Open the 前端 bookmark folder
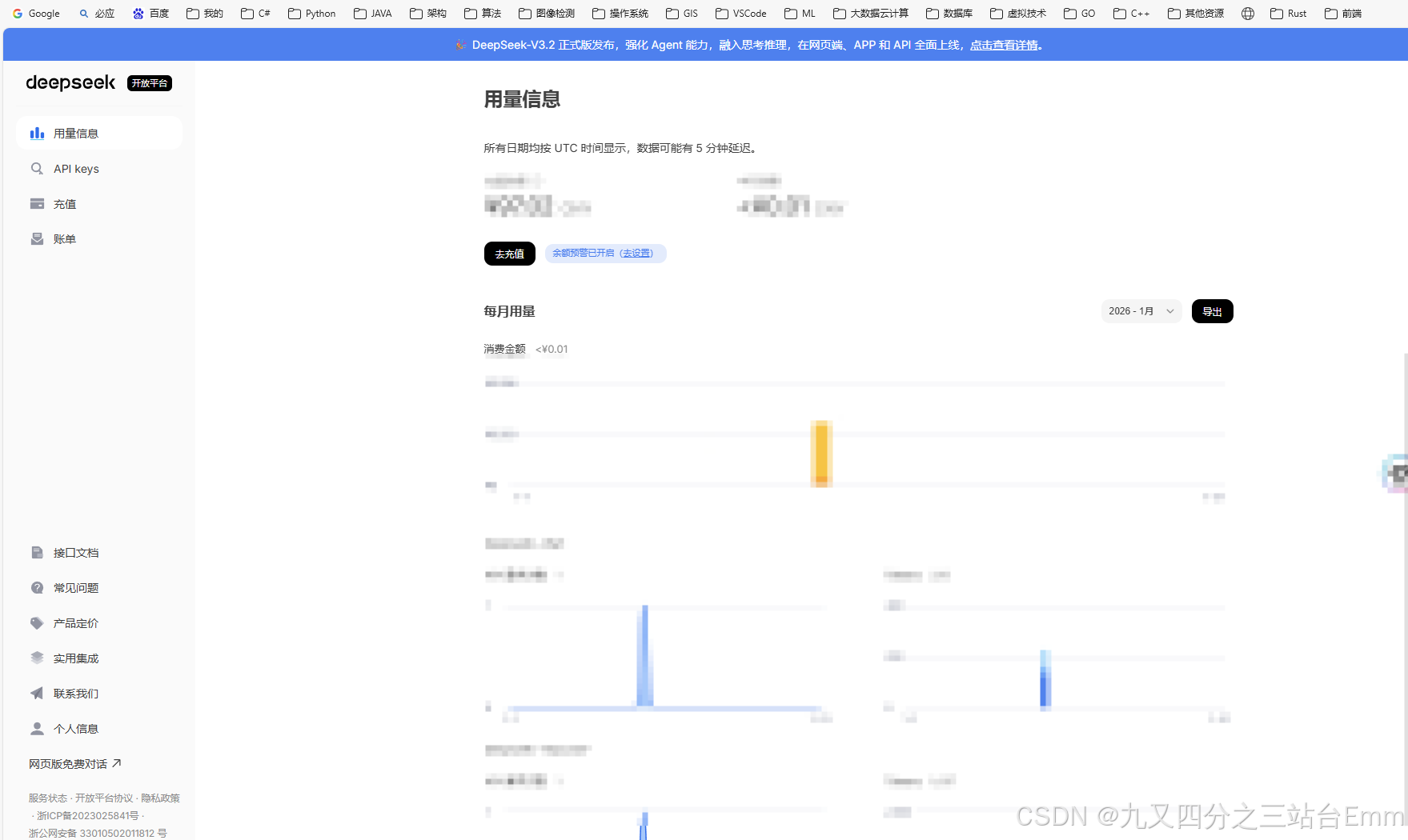1408x840 pixels. (x=1343, y=14)
